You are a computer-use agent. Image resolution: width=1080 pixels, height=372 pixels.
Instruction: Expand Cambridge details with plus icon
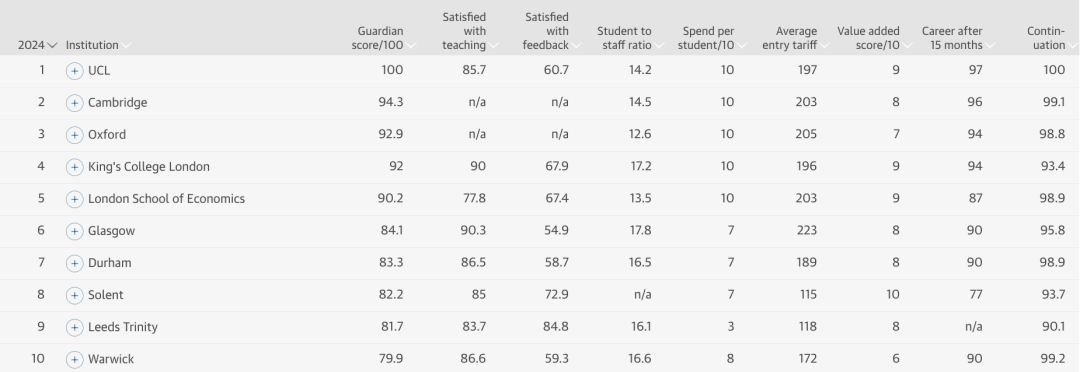point(74,103)
